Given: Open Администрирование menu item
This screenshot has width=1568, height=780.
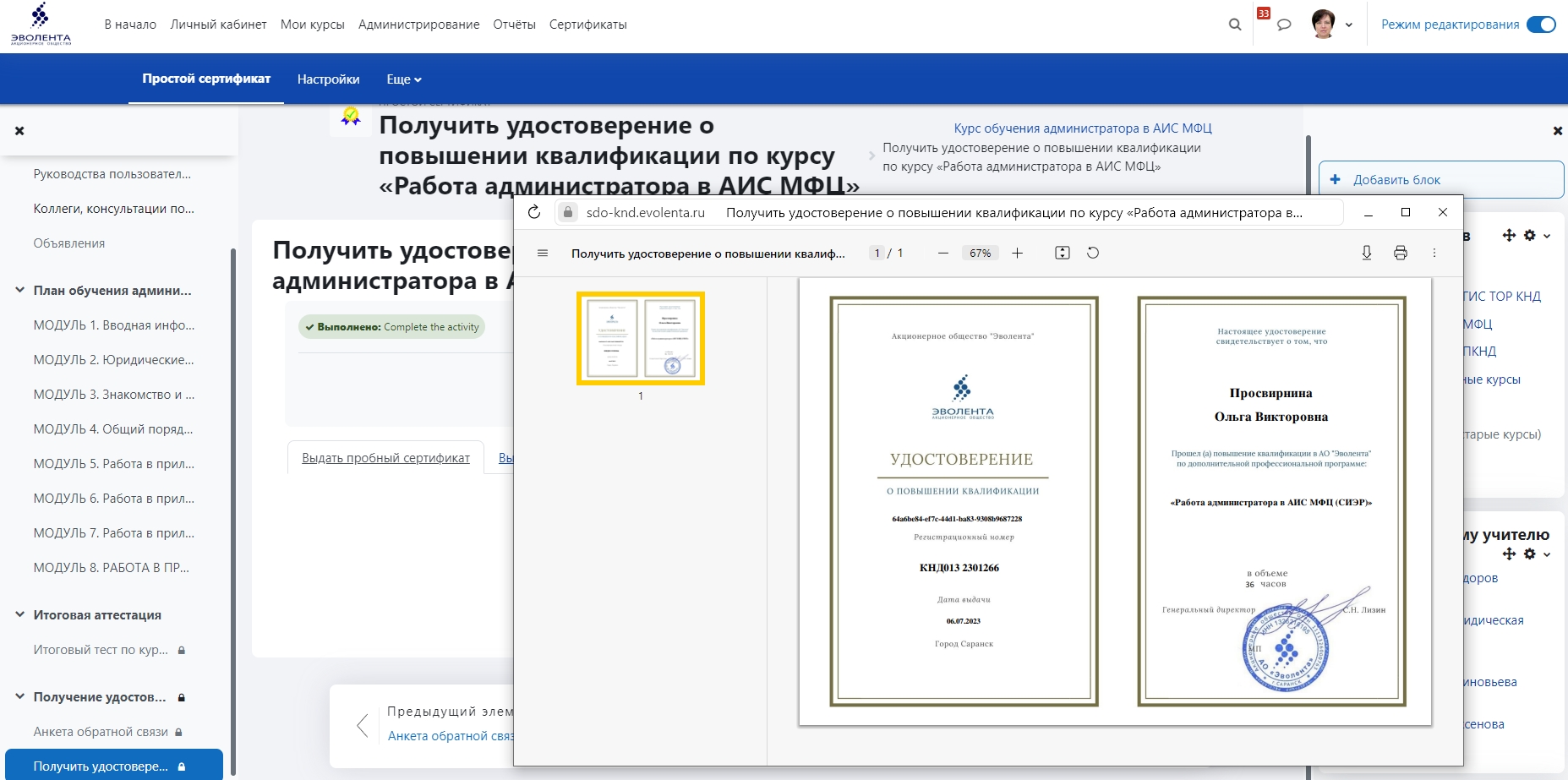Looking at the screenshot, I should (418, 25).
